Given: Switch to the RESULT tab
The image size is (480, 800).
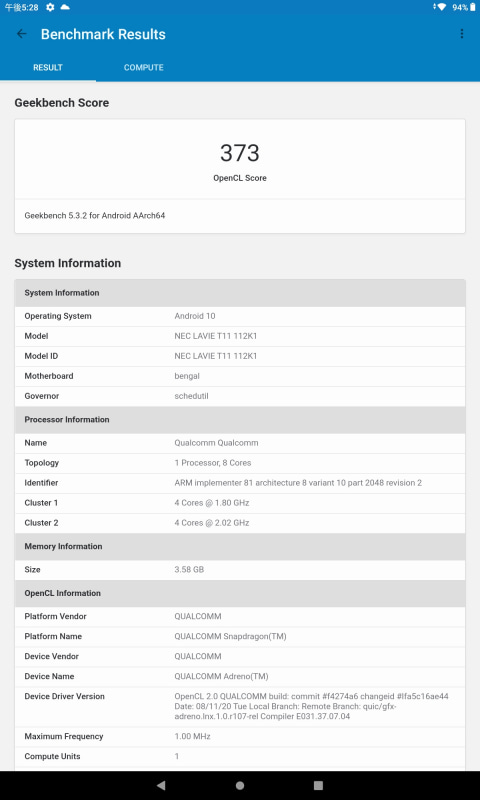Looking at the screenshot, I should click(x=48, y=68).
